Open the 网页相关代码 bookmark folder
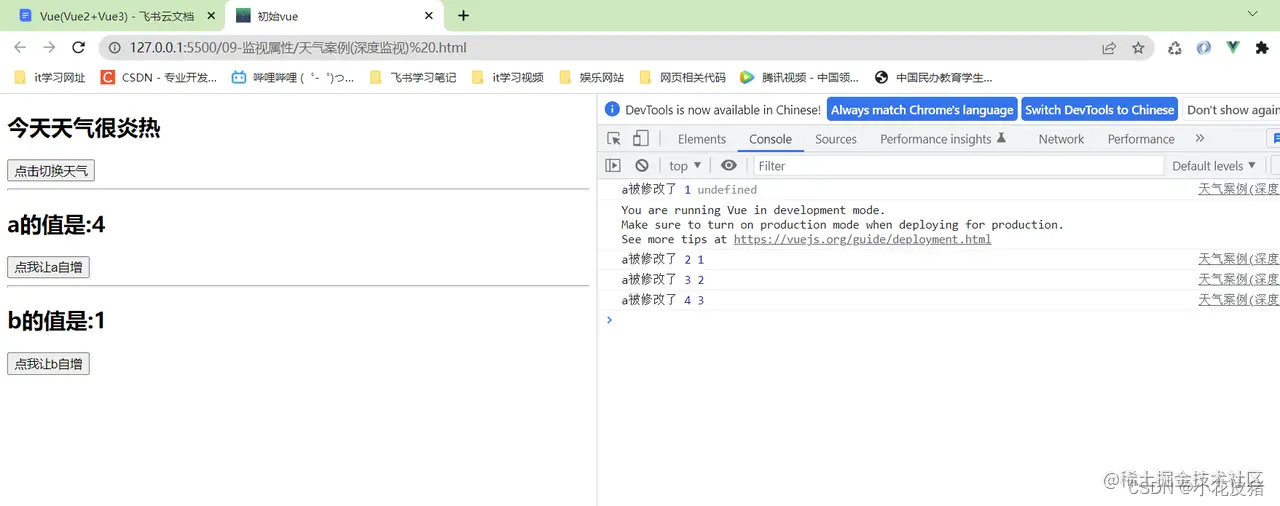This screenshot has width=1280, height=506. 682,77
